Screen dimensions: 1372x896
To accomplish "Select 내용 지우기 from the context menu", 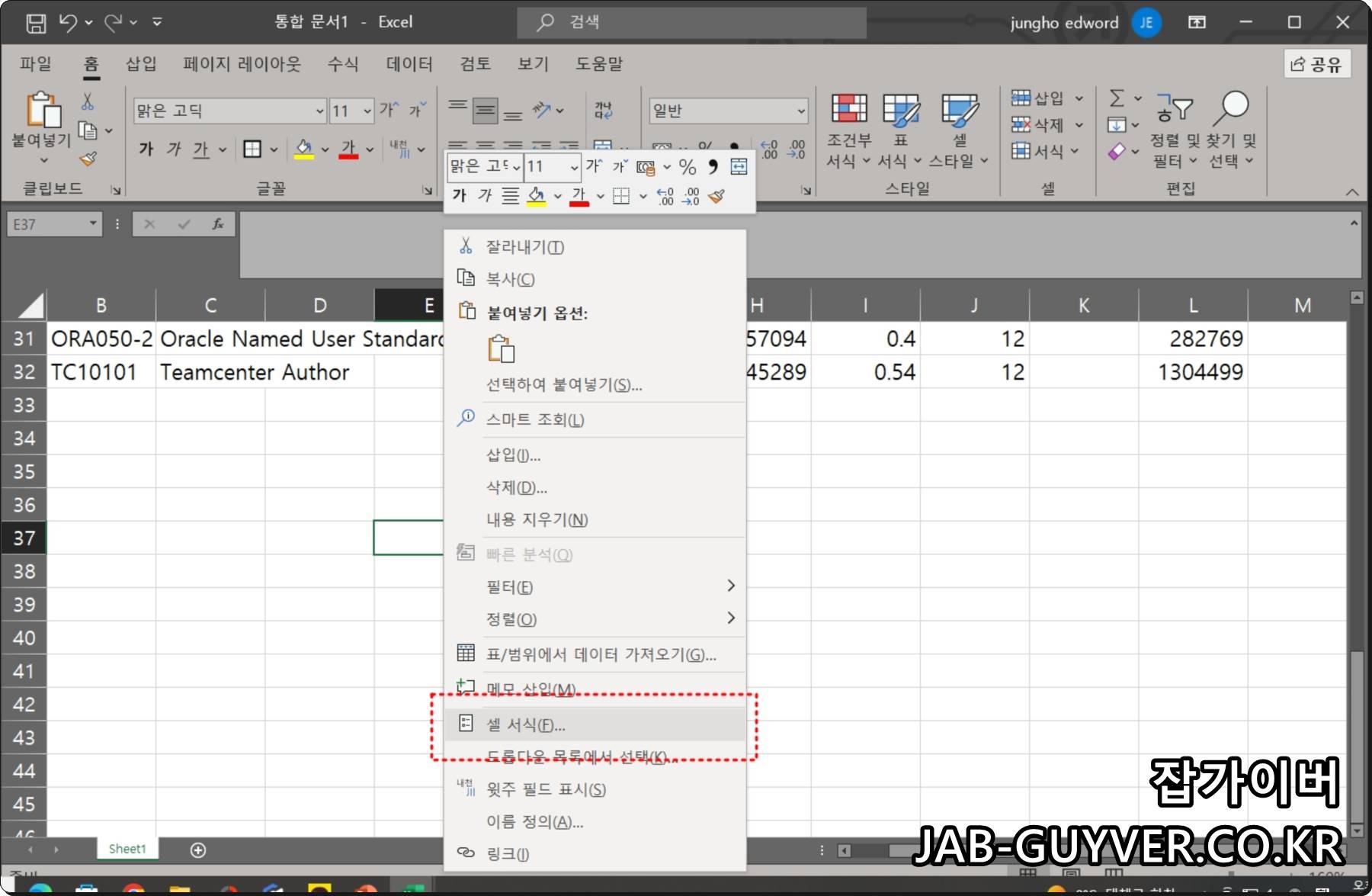I will (595, 519).
